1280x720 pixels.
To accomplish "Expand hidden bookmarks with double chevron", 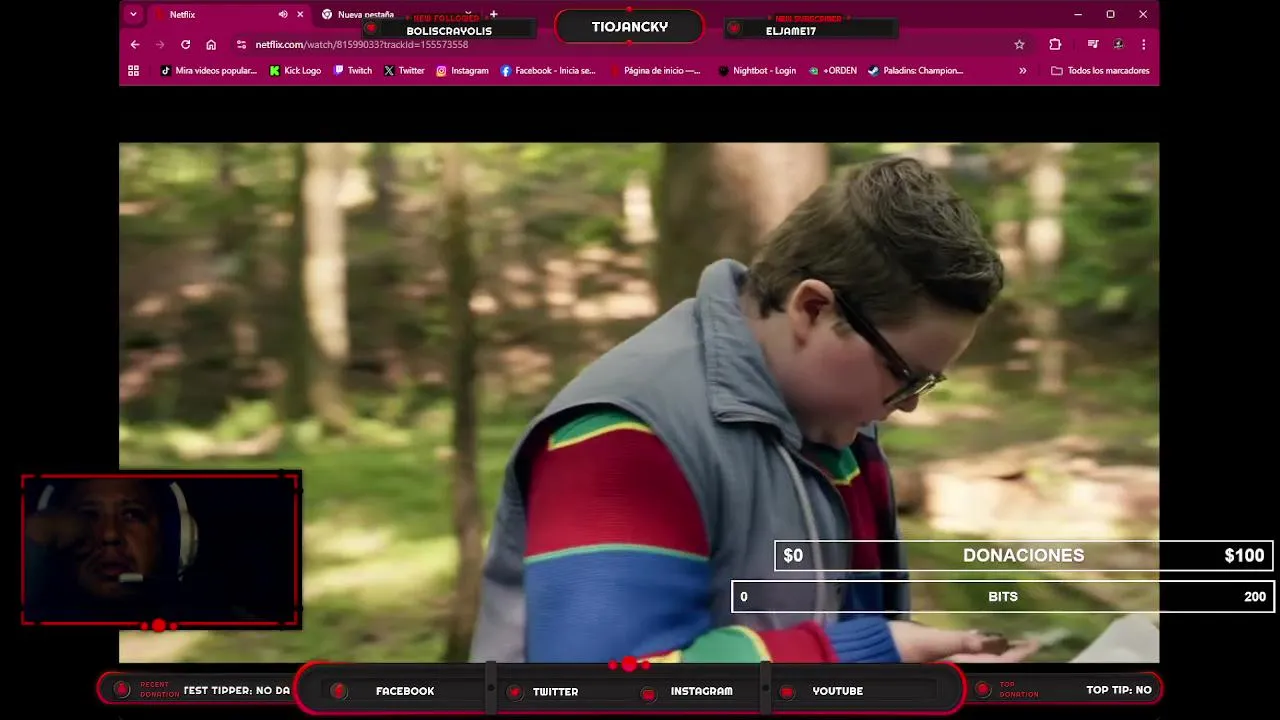I will click(x=1022, y=71).
